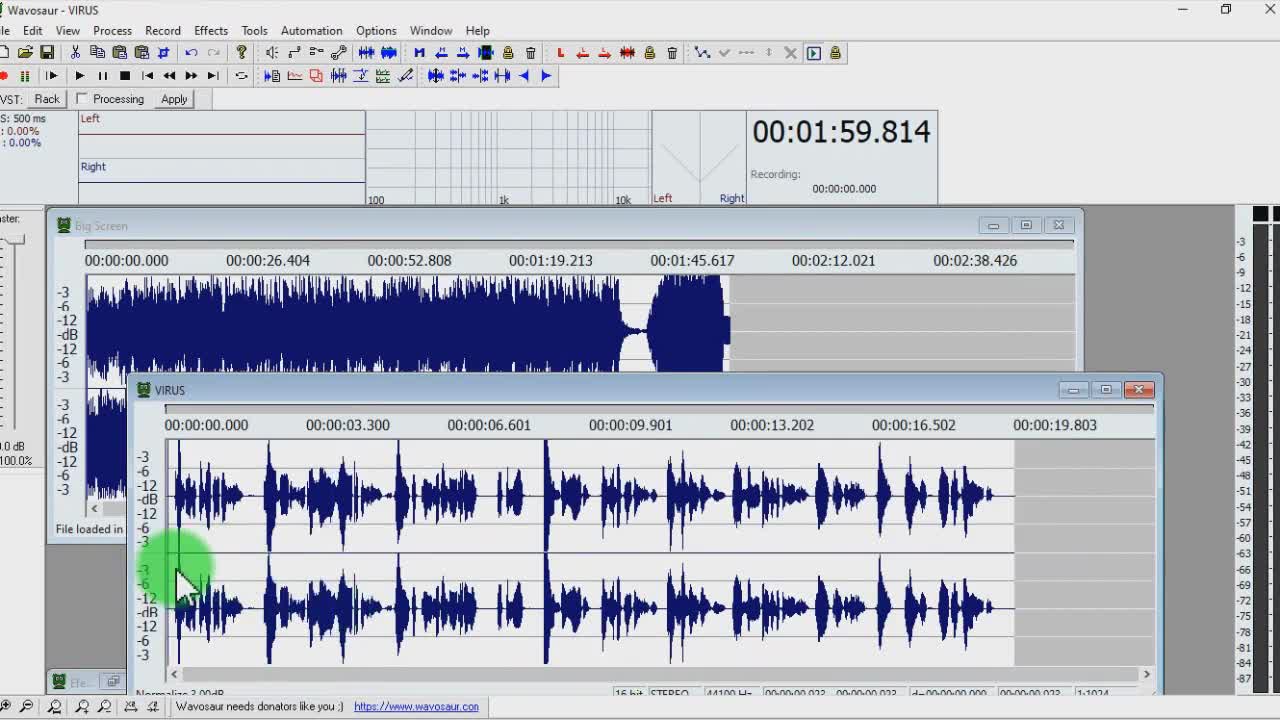Open the Help menu
This screenshot has width=1280, height=720.
point(478,31)
